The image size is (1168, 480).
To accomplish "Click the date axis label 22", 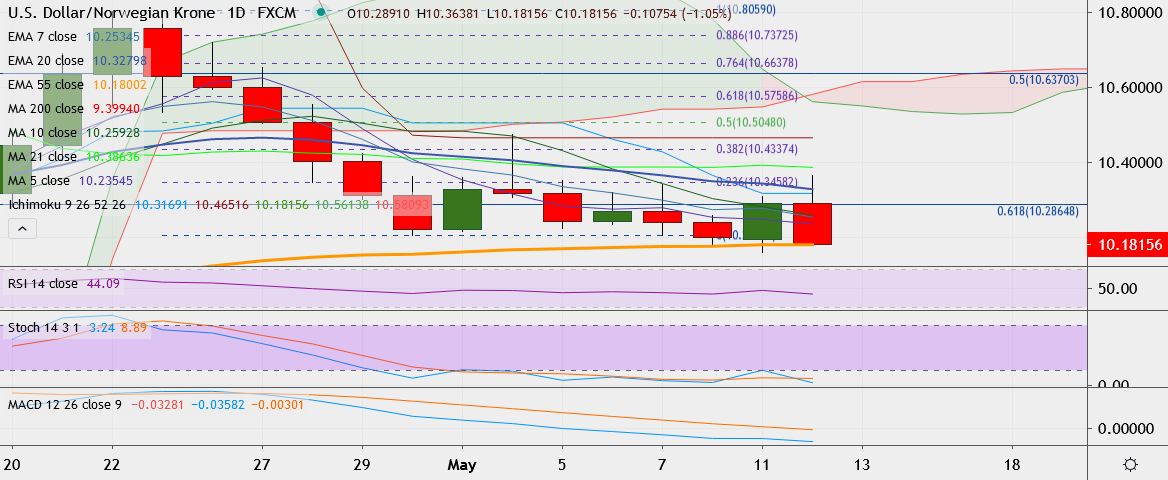I will click(112, 465).
